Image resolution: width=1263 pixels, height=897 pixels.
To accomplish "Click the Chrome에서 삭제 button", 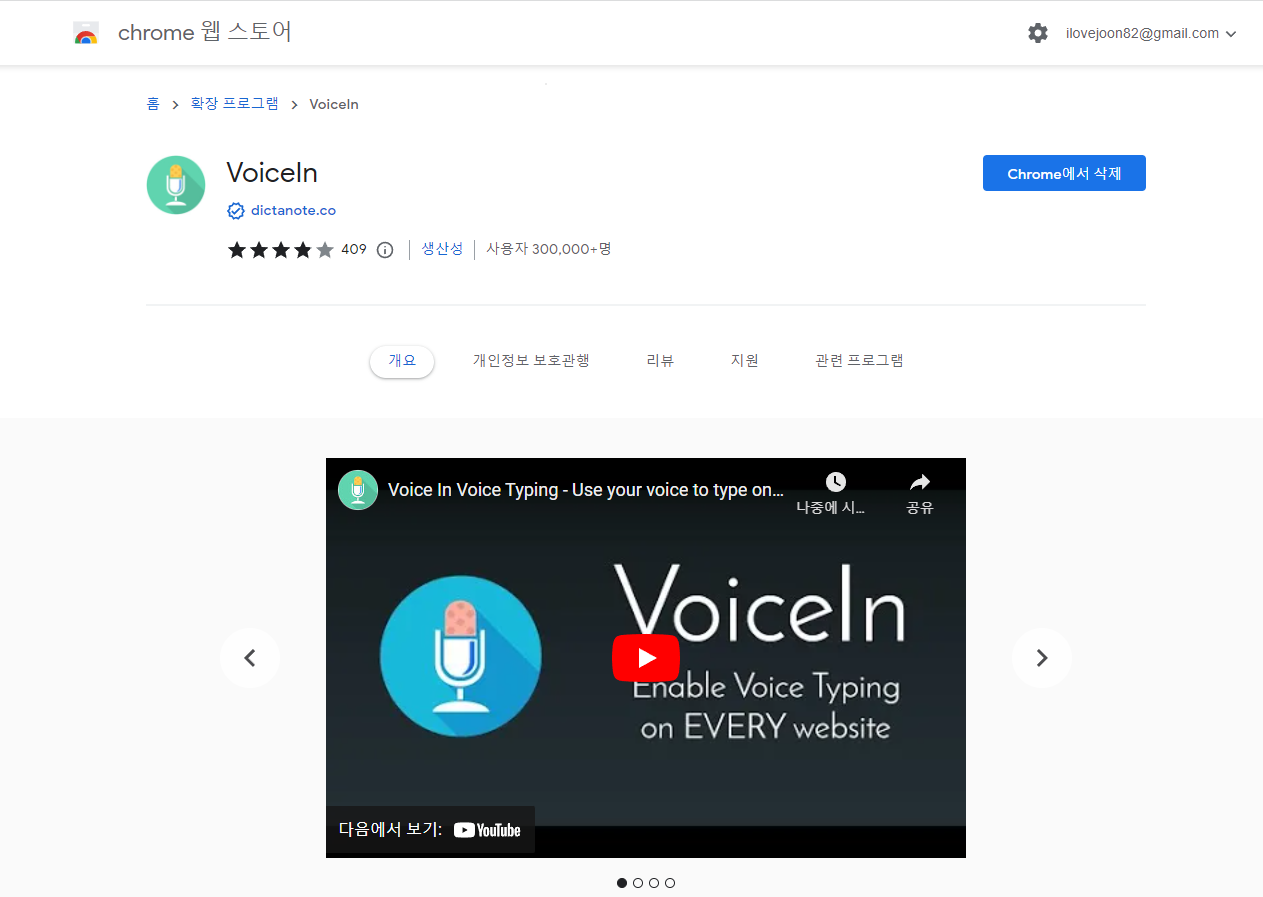I will [x=1064, y=173].
